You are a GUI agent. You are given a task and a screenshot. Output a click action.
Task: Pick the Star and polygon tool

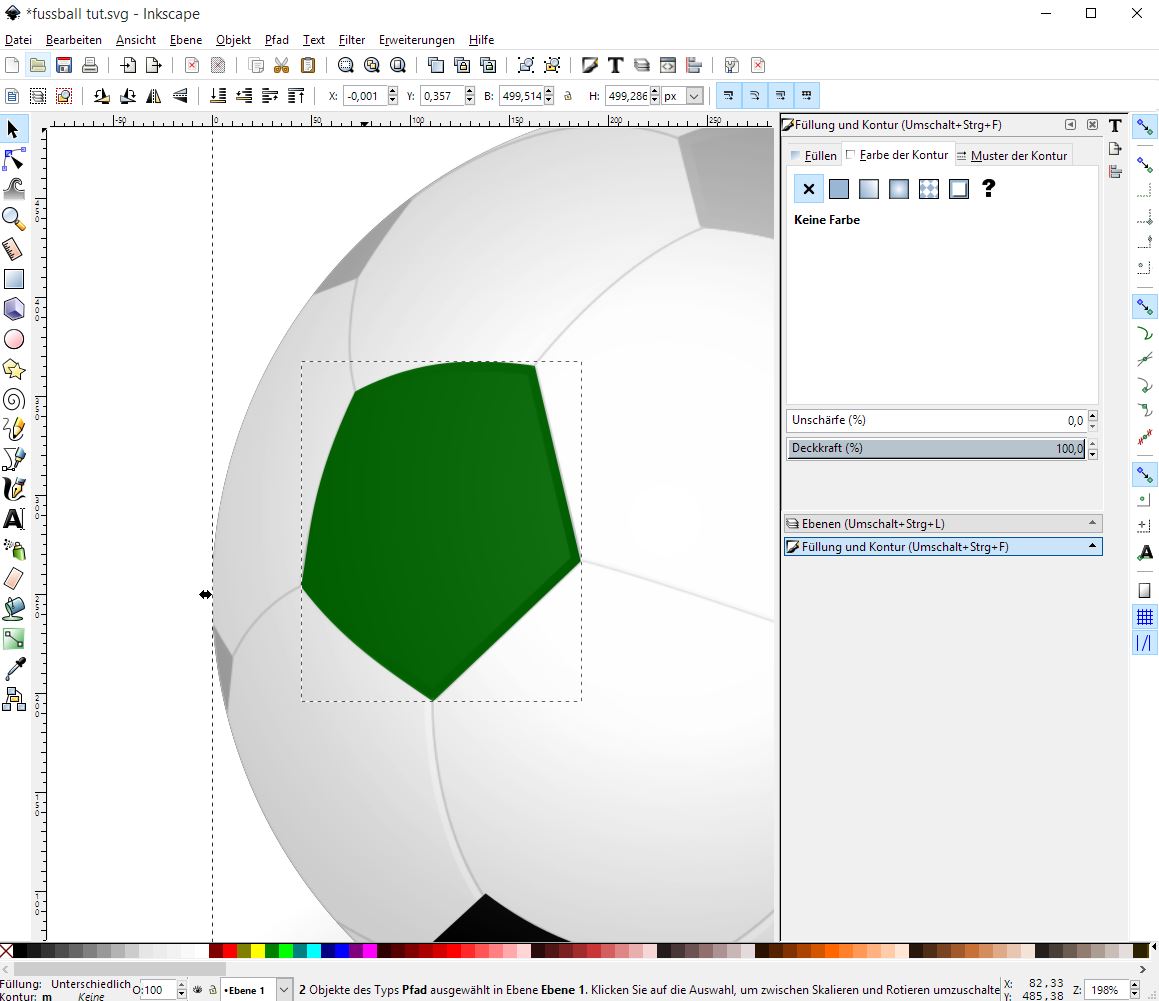click(x=14, y=370)
